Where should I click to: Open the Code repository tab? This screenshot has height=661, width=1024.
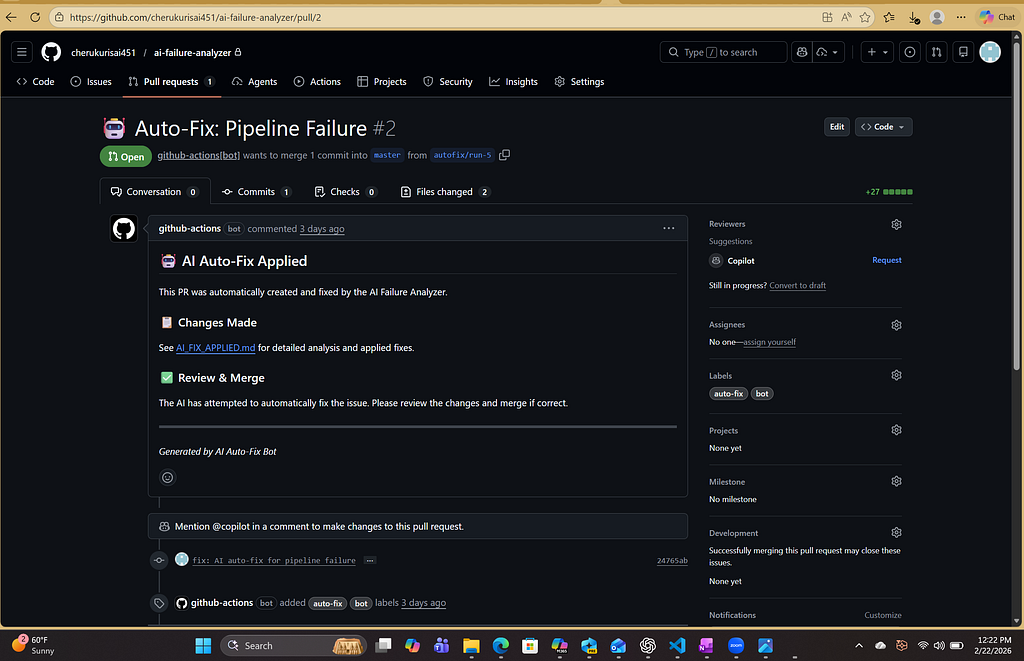click(35, 82)
